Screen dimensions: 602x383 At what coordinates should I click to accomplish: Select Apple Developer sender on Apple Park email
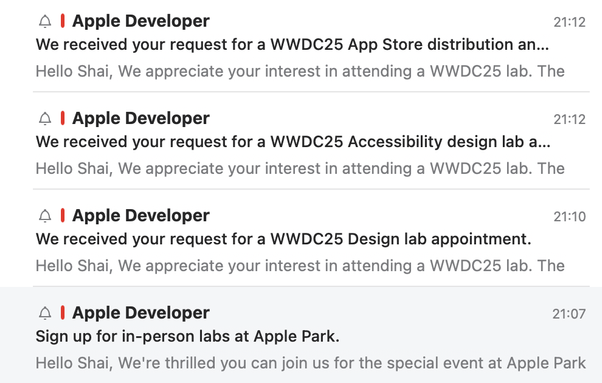(141, 313)
